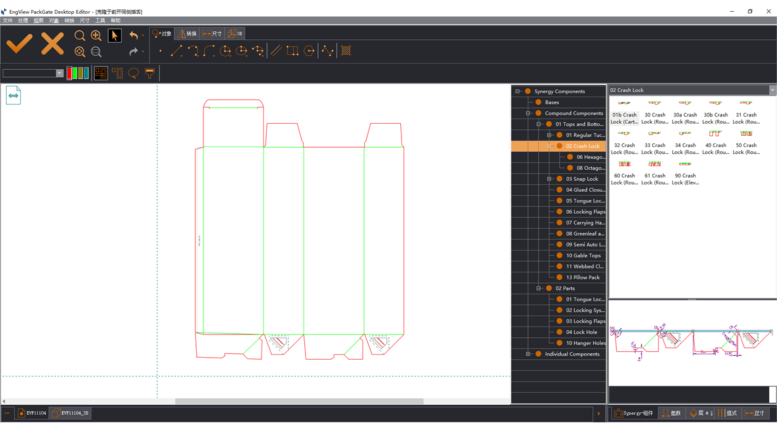
Task: Select the polygon drawing tool
Action: [309, 51]
